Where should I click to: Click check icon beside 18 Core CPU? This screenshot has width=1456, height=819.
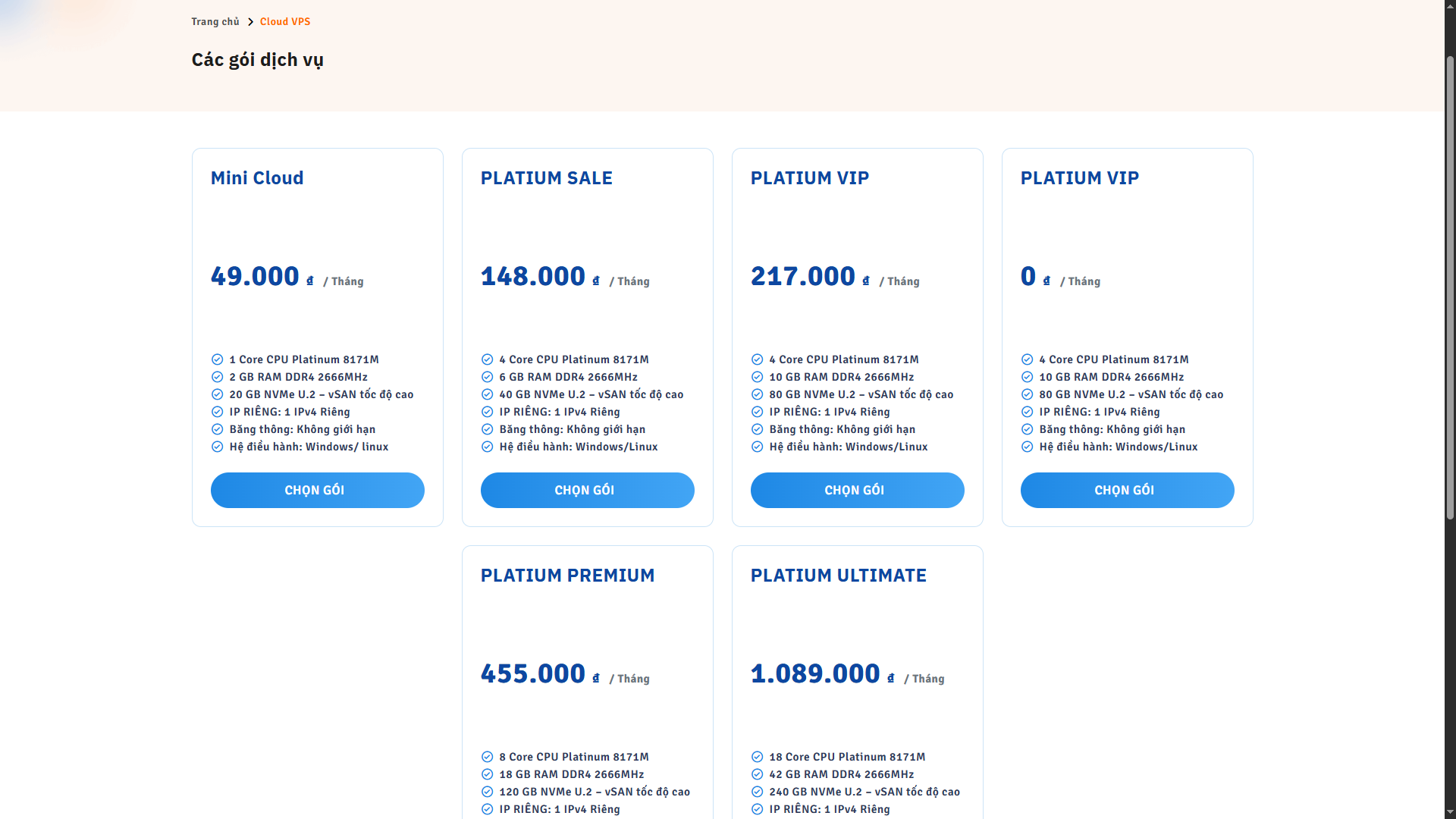click(x=757, y=757)
